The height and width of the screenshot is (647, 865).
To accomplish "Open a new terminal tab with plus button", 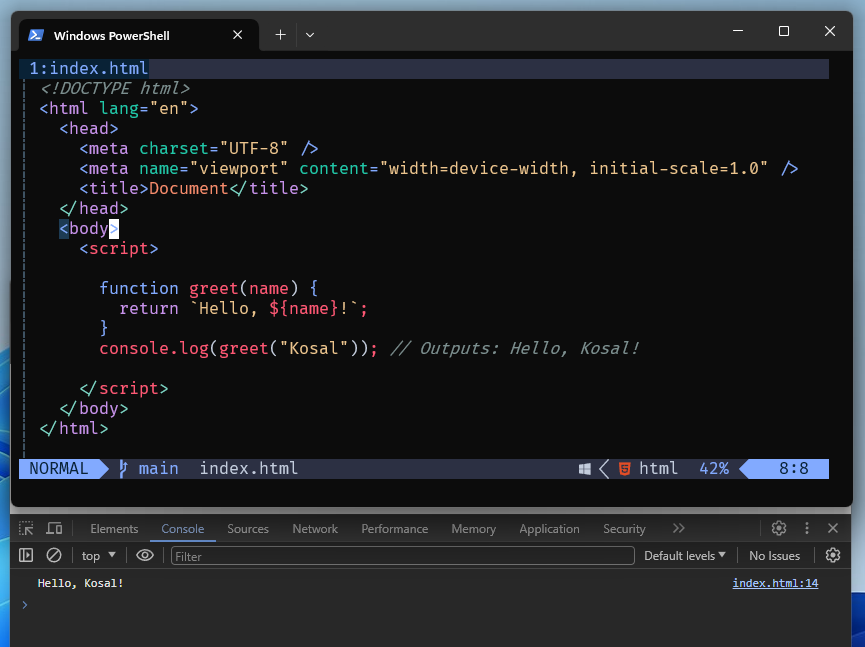I will coord(280,35).
